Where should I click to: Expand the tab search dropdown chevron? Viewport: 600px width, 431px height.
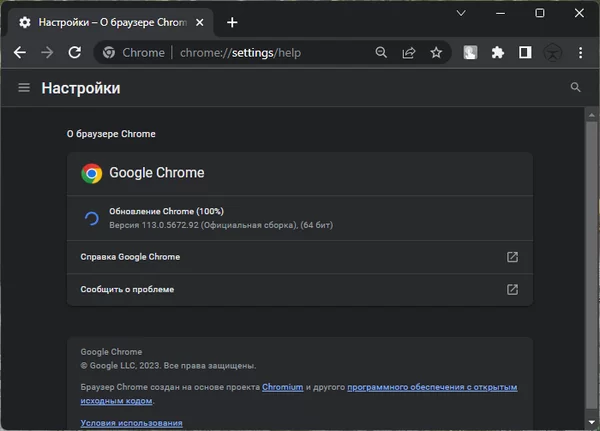(x=461, y=13)
